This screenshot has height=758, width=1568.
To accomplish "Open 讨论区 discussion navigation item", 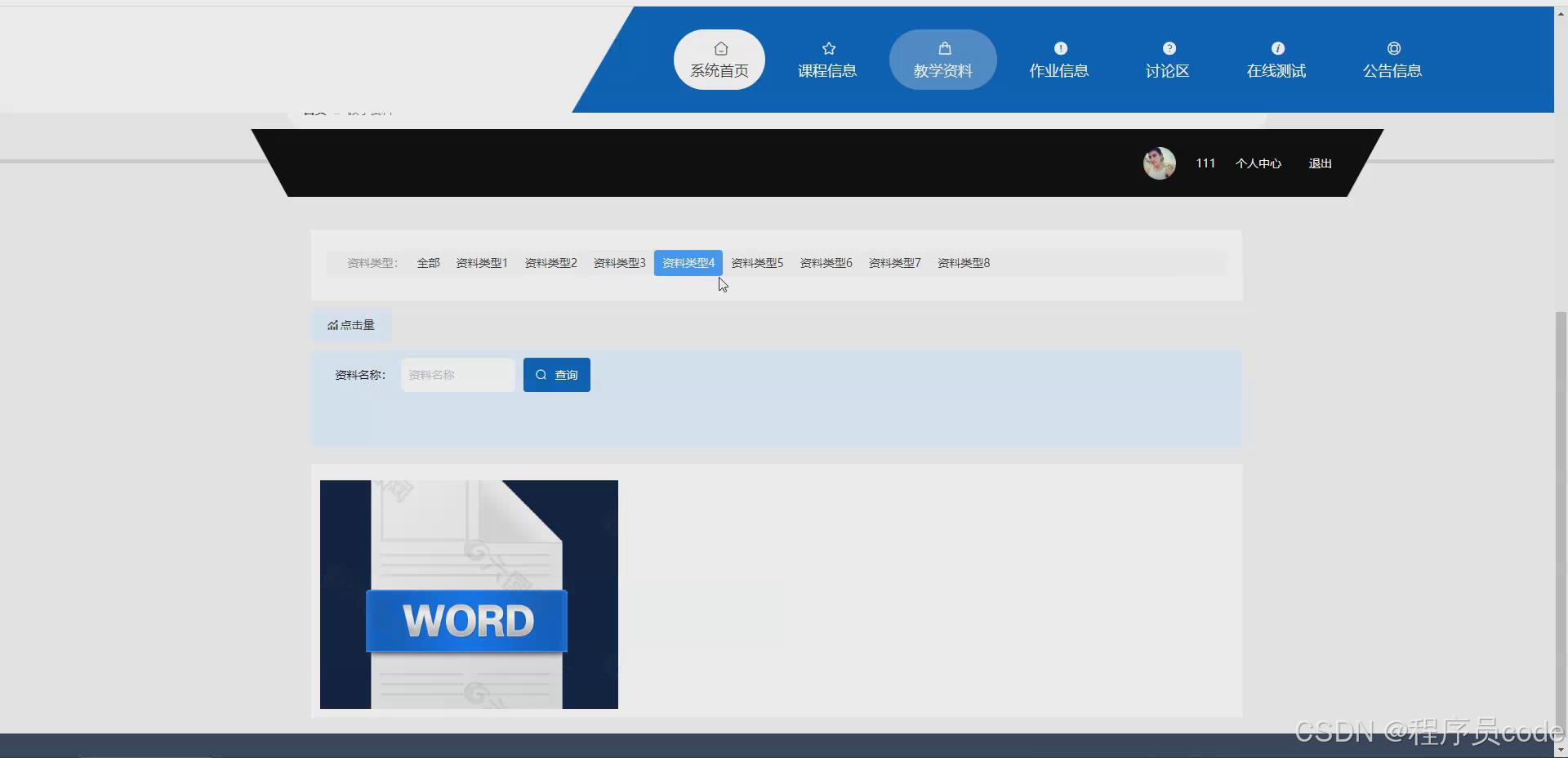I will coord(1167,60).
